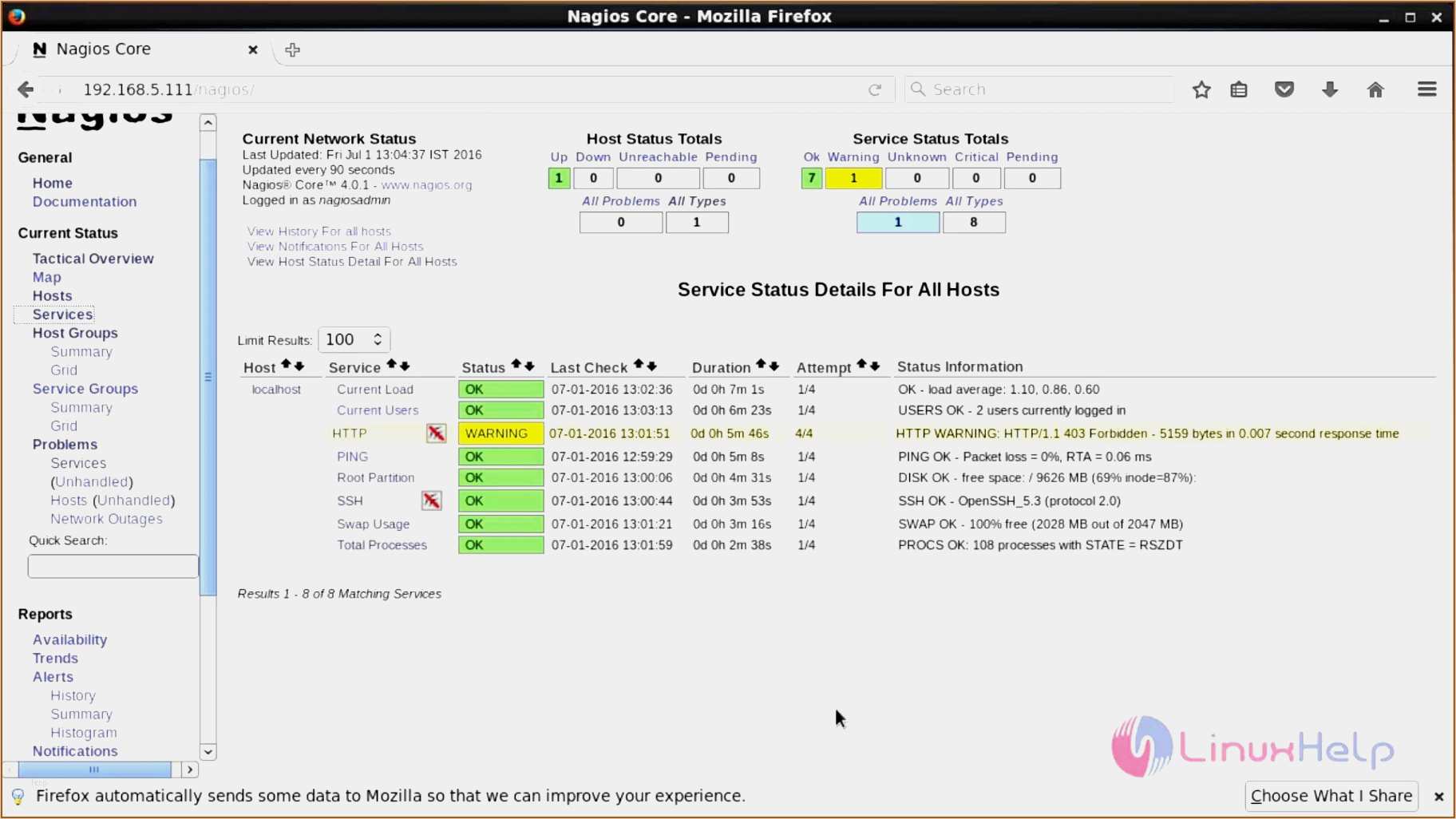
Task: Click the Pocket save icon
Action: (1284, 89)
